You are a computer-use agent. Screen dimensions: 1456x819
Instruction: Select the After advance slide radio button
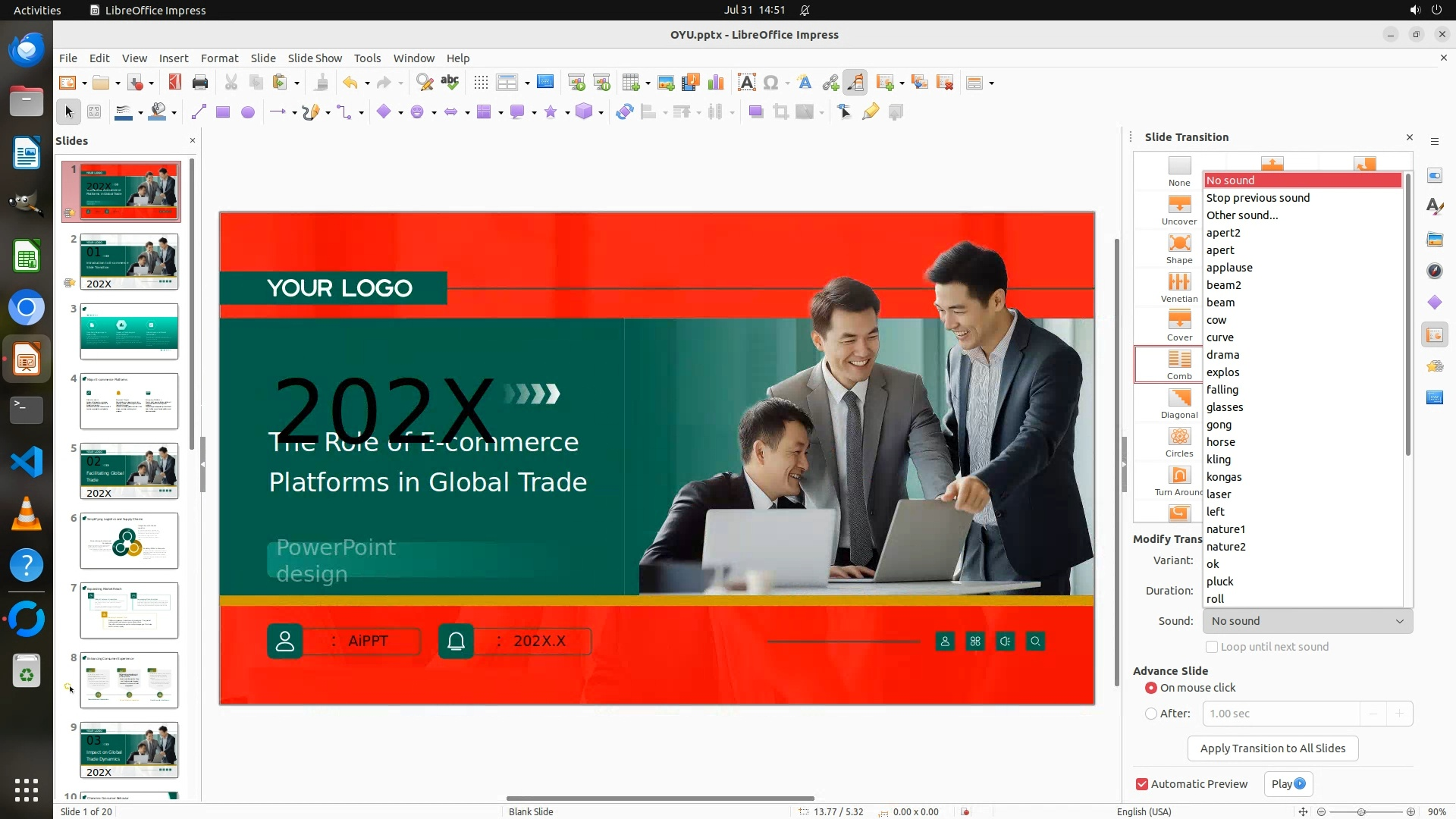tap(1151, 714)
